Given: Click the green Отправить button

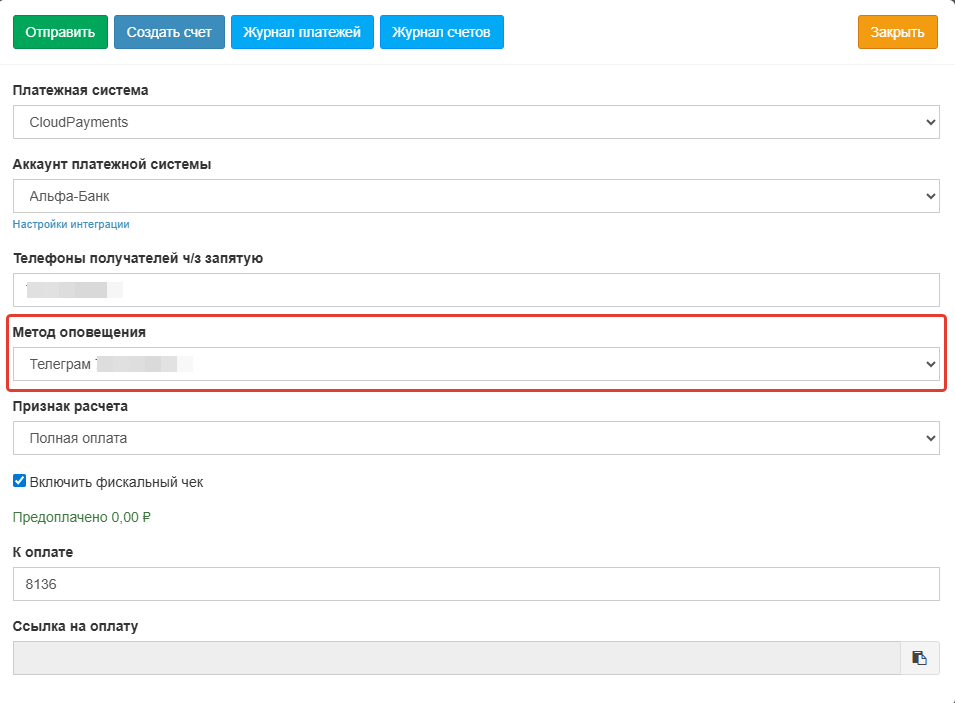Looking at the screenshot, I should [60, 32].
